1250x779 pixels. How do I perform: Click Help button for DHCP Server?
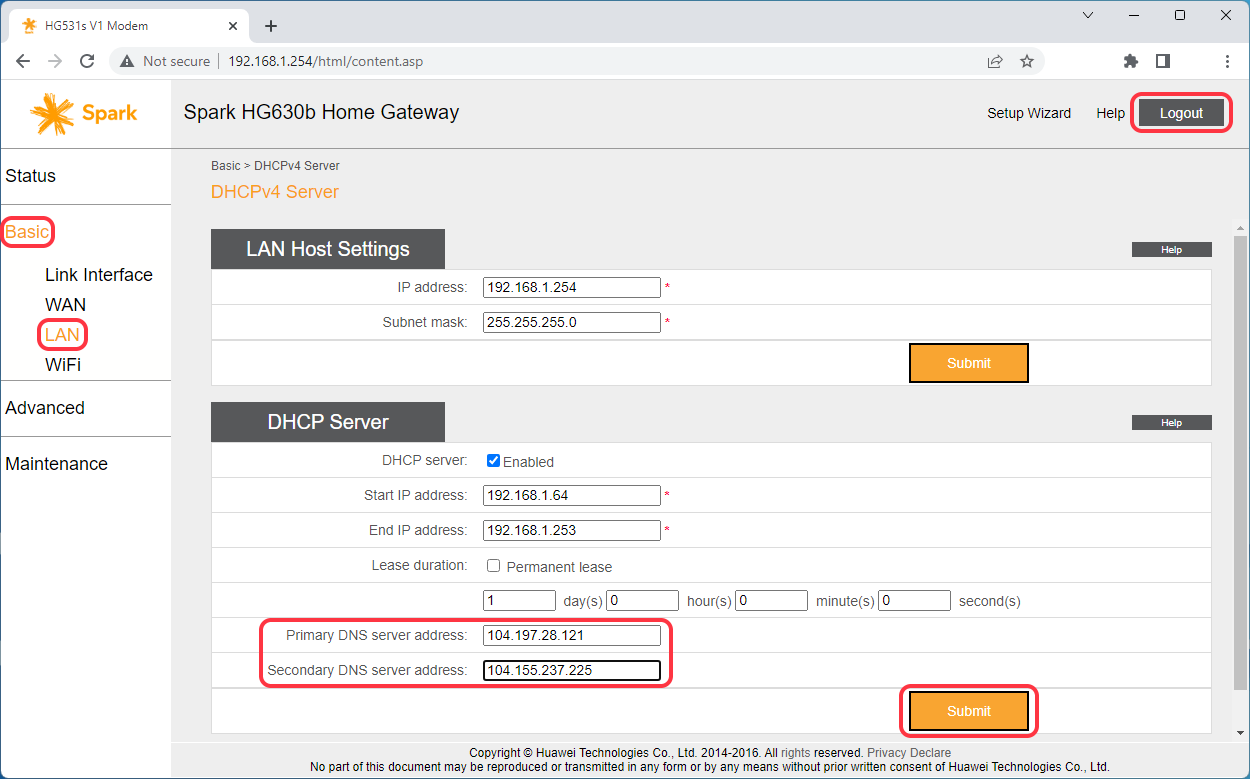click(1171, 423)
